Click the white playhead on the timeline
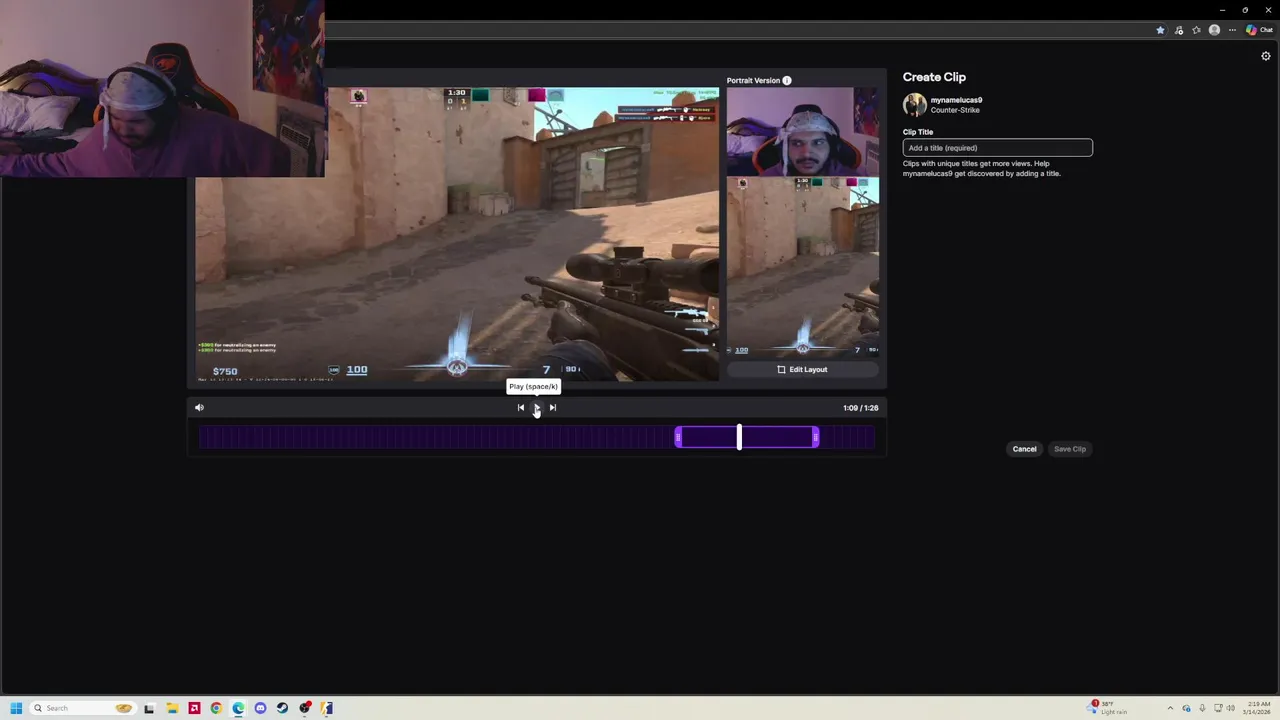Viewport: 1280px width, 720px height. 739,437
